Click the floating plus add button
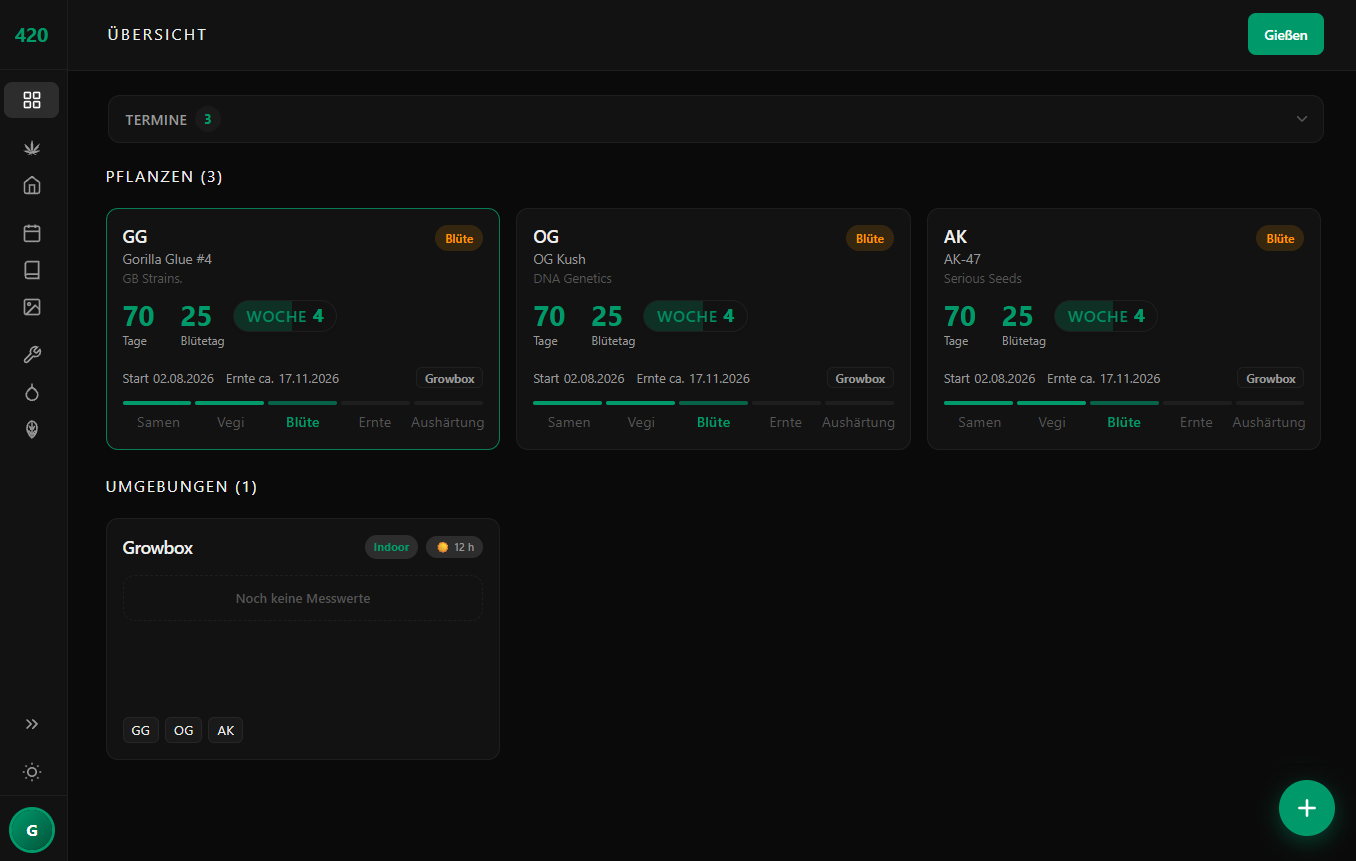The height and width of the screenshot is (861, 1356). click(x=1307, y=808)
